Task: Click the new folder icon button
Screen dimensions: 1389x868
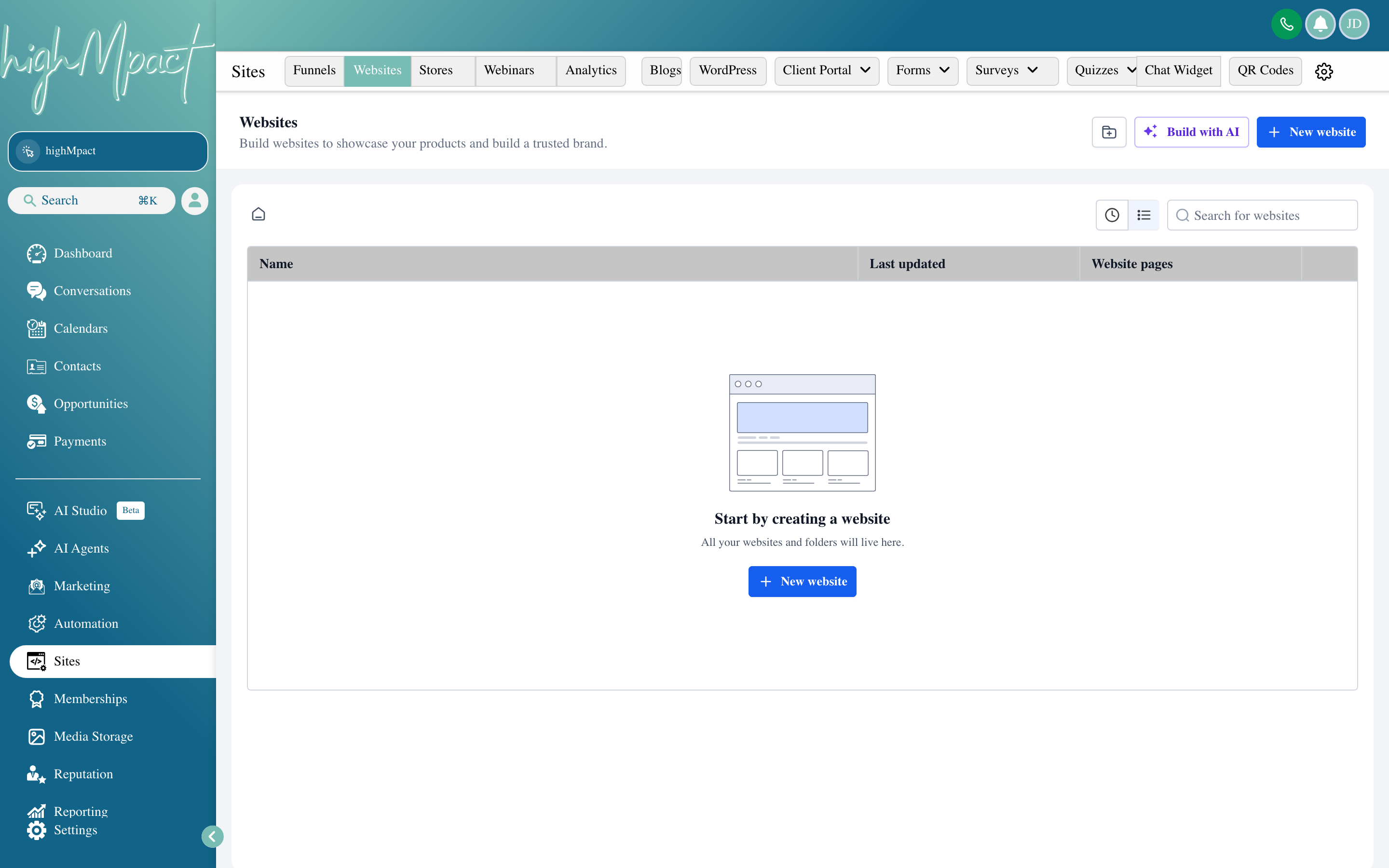Action: point(1109,132)
